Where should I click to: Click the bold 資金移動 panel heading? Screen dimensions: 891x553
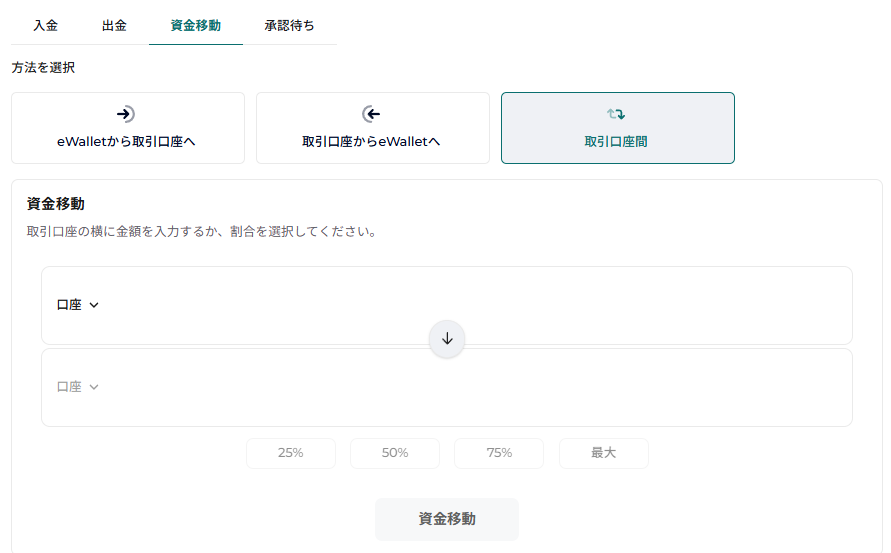[56, 203]
